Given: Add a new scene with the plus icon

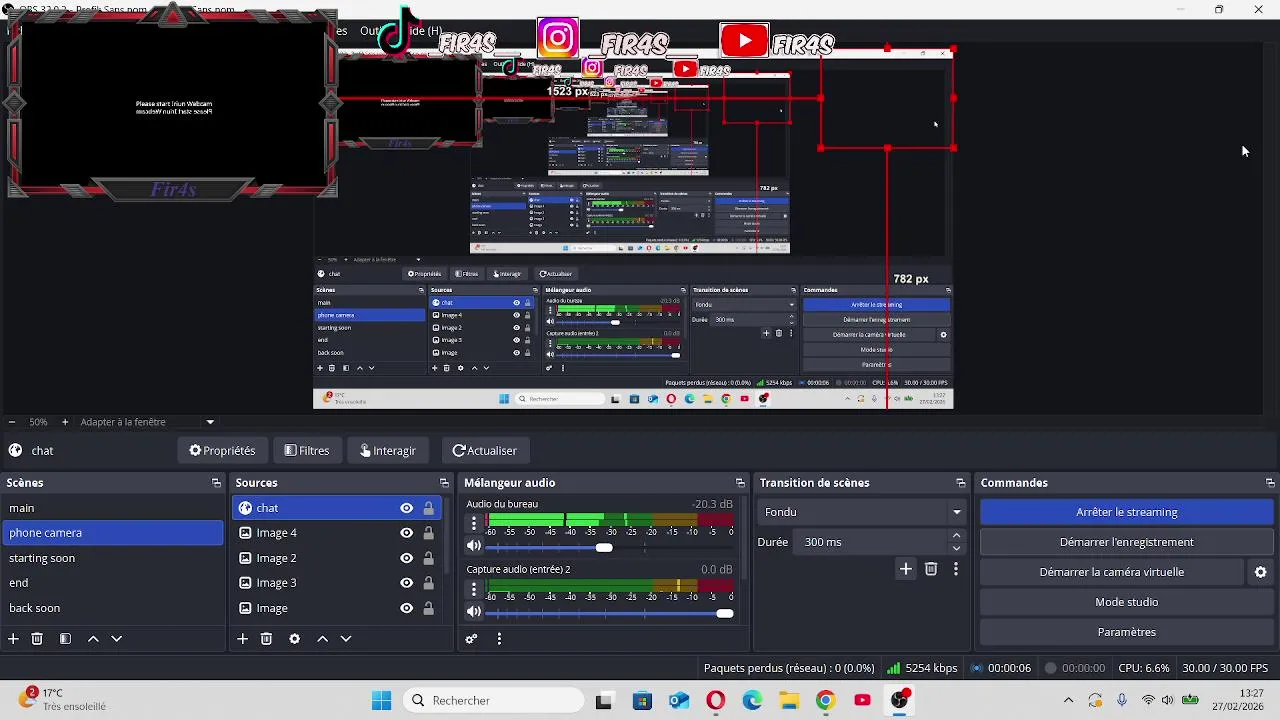Looking at the screenshot, I should (13, 639).
